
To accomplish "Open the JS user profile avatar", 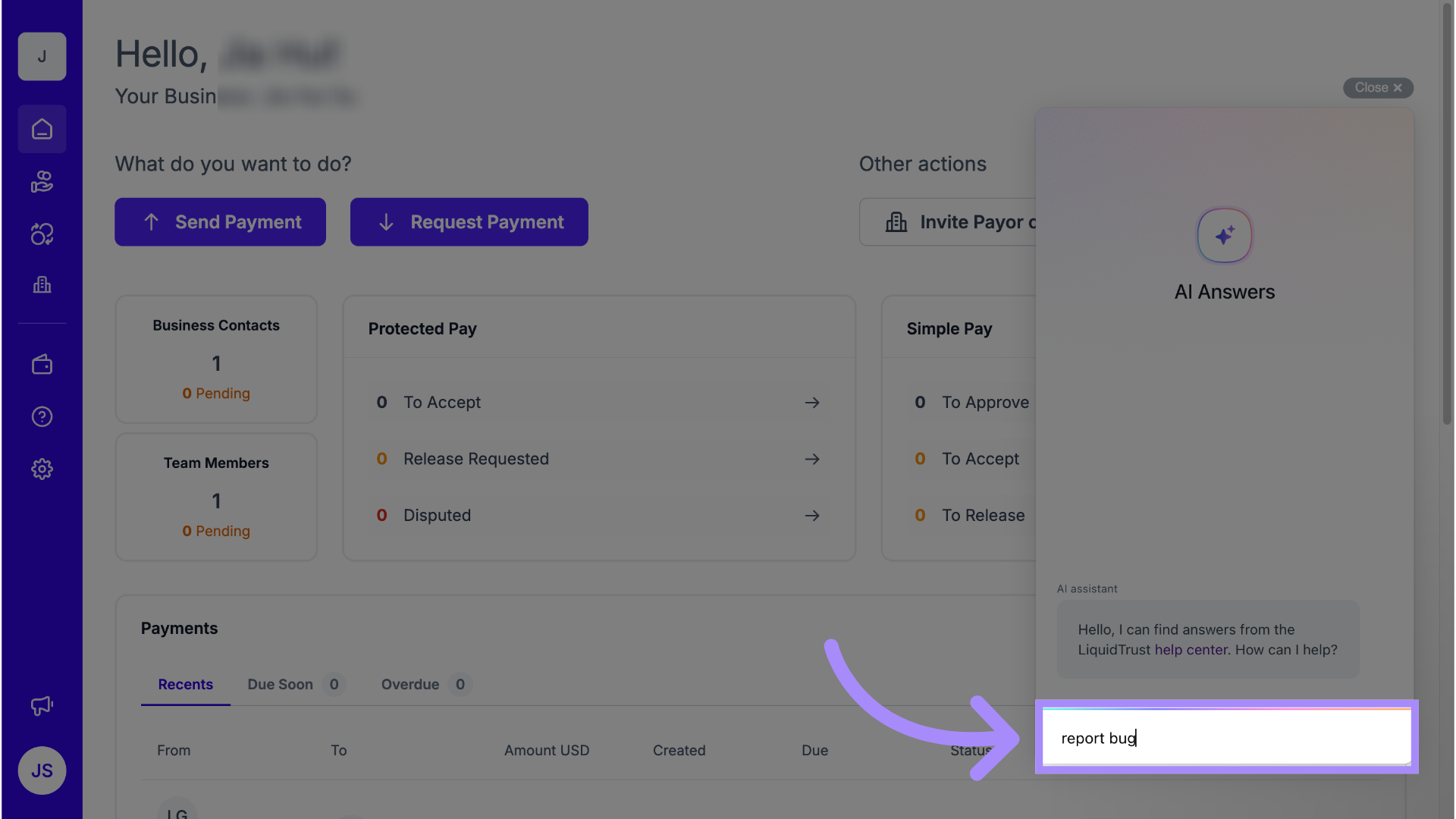I will coord(42,770).
